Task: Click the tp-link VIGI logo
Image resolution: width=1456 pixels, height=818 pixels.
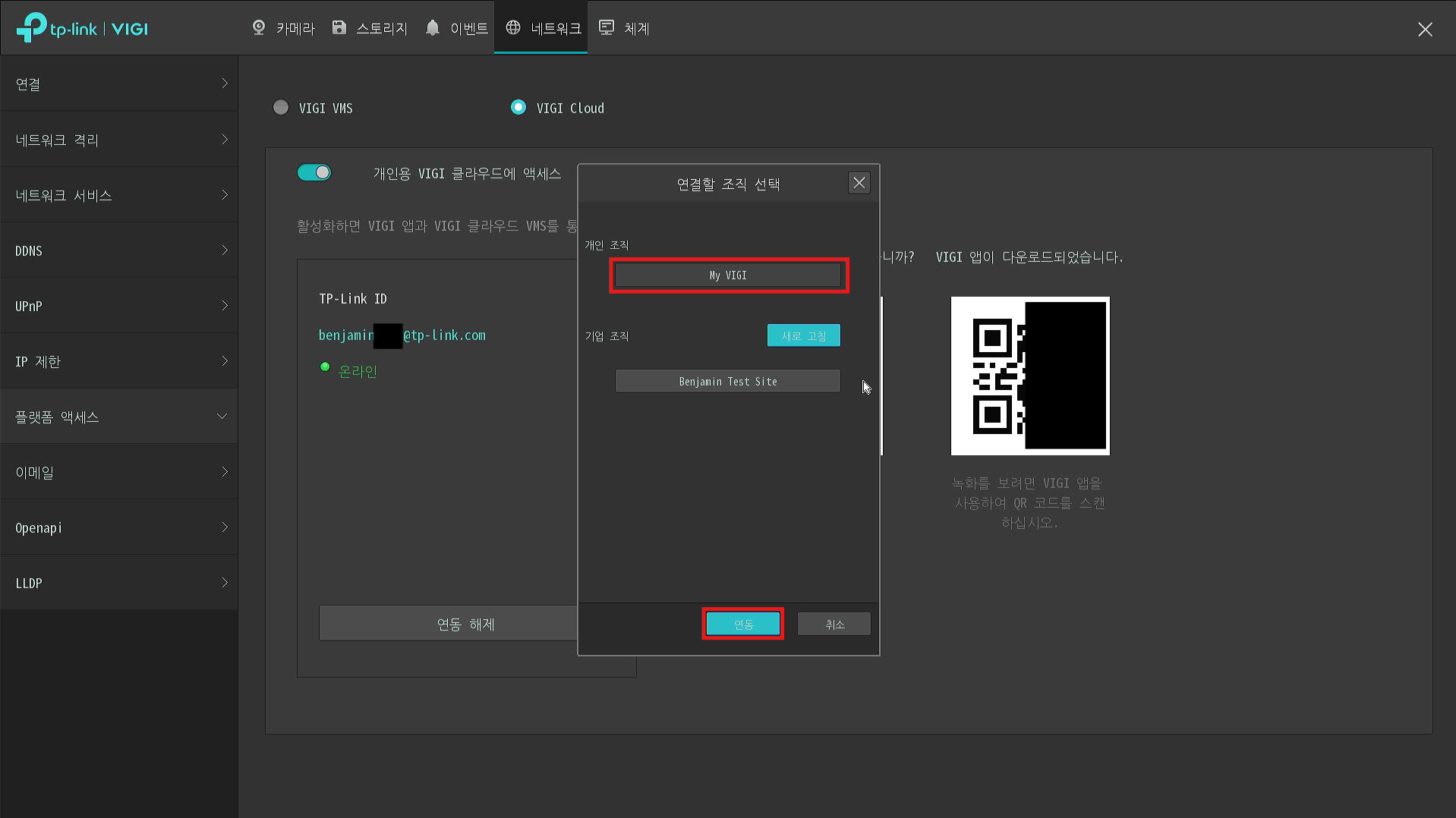Action: pyautogui.click(x=82, y=29)
